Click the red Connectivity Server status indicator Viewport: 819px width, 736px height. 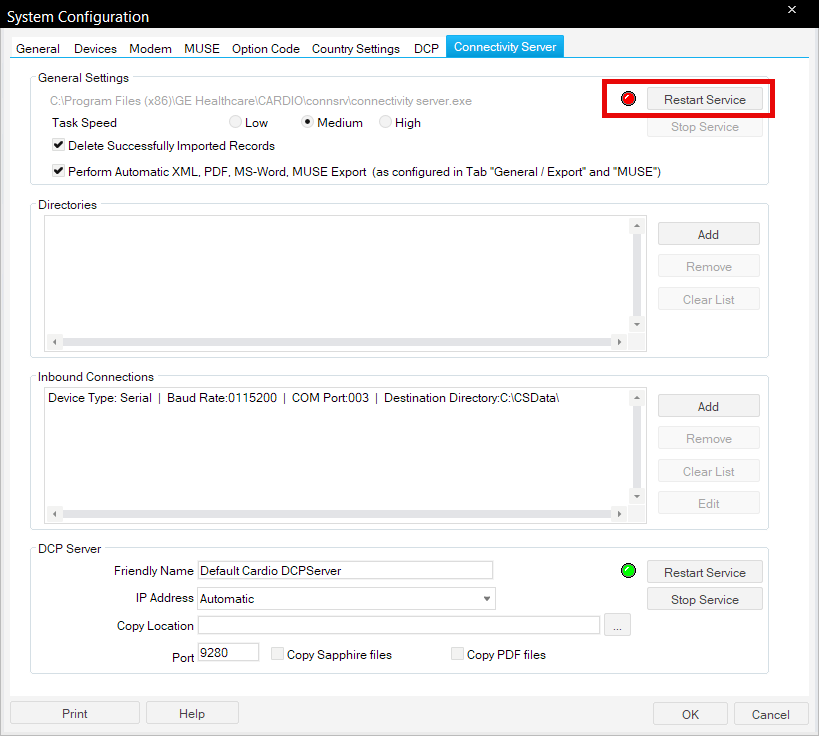628,99
